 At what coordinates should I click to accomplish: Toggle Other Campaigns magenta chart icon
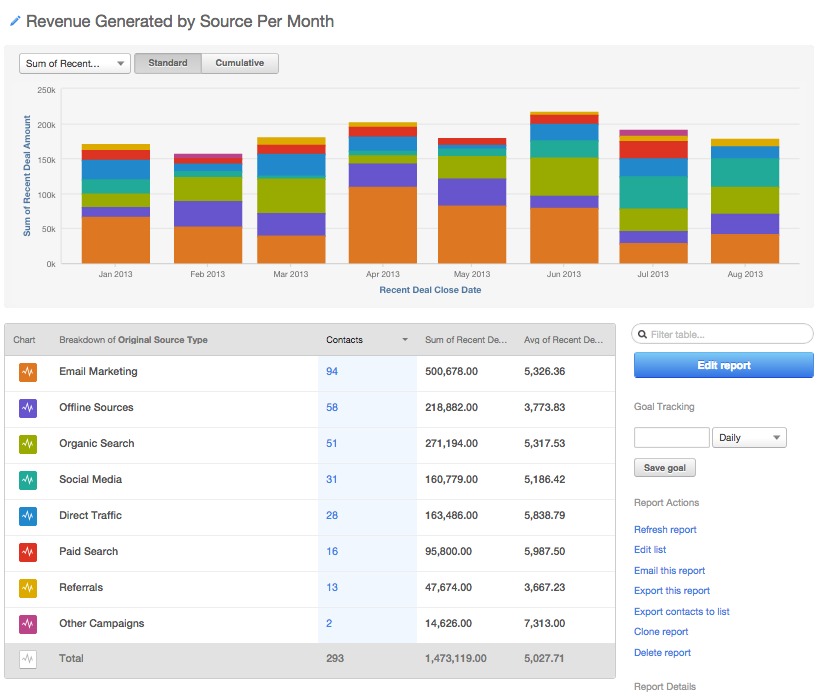[28, 624]
